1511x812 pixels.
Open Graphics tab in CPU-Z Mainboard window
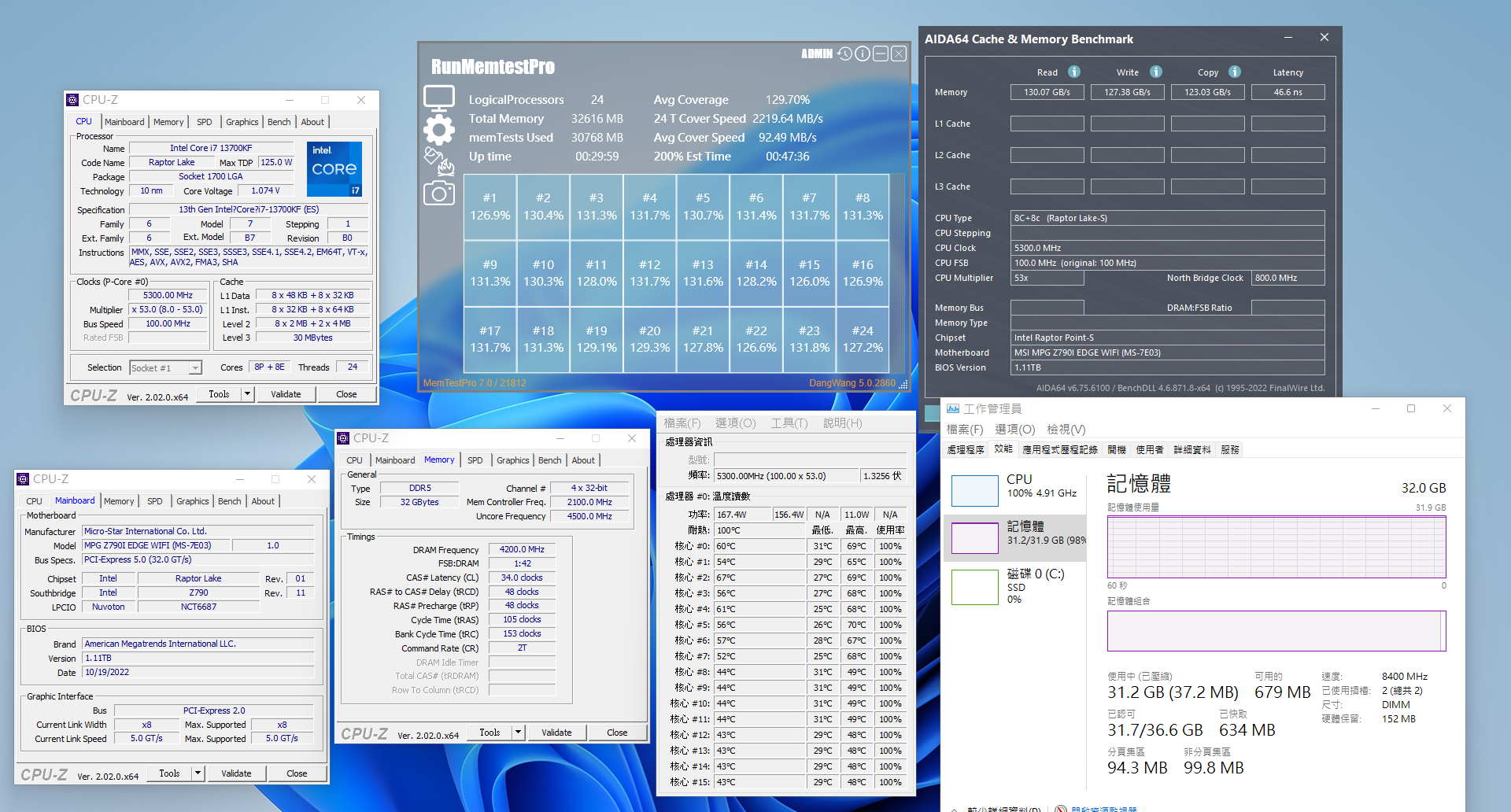click(193, 501)
